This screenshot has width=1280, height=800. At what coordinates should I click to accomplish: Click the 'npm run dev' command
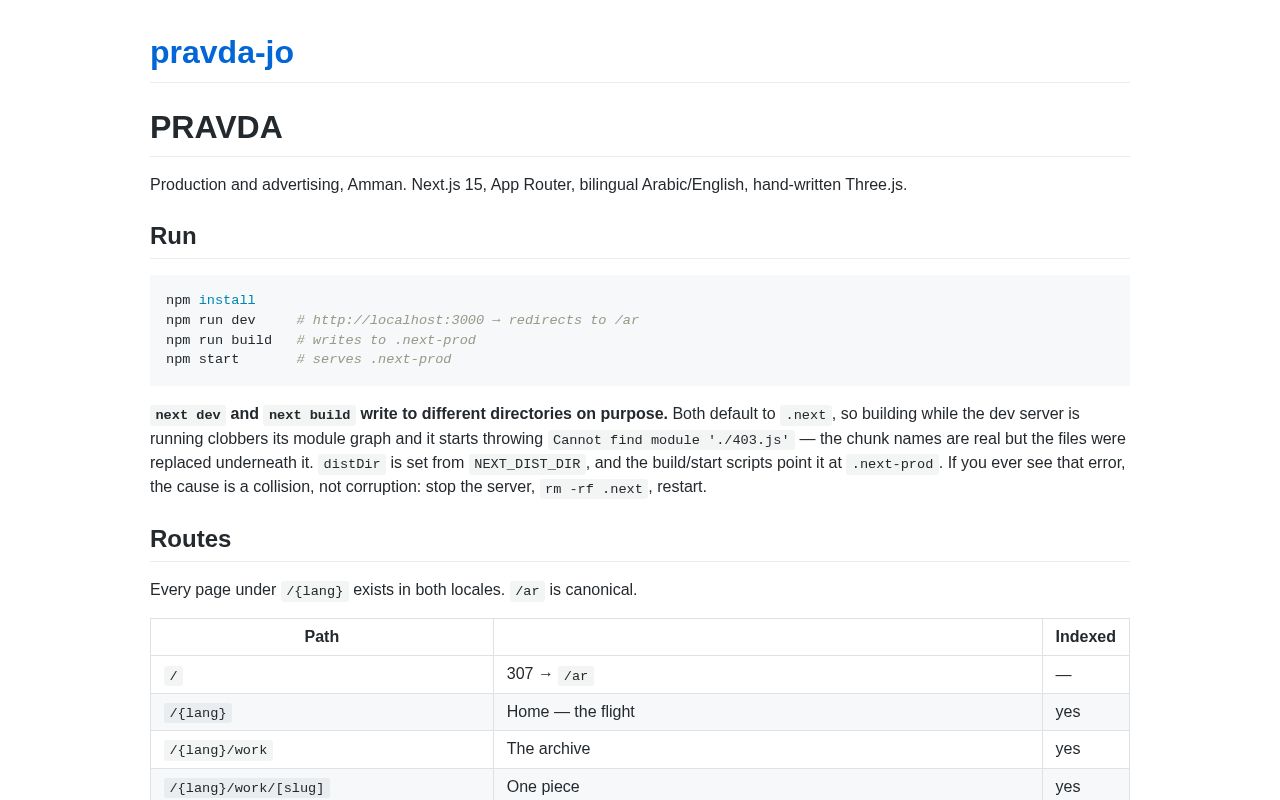(211, 321)
